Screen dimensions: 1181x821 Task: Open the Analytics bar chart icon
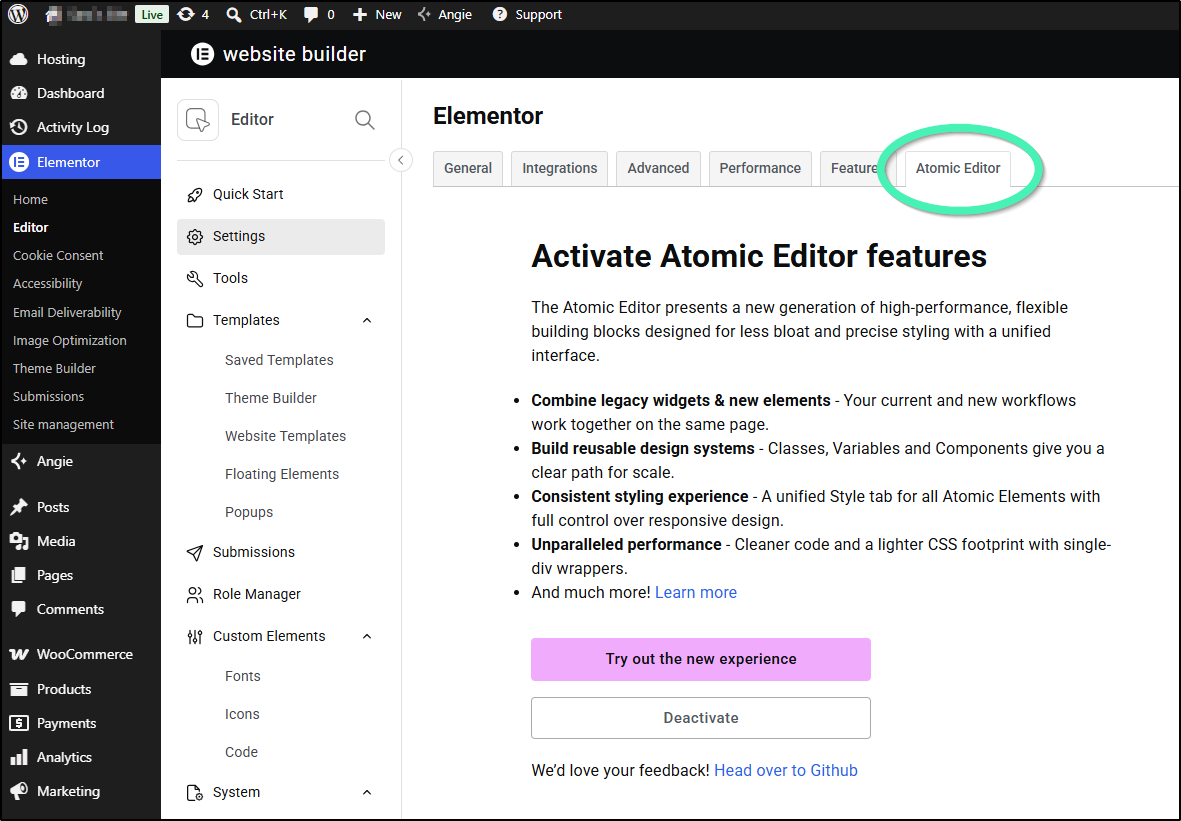(x=19, y=757)
